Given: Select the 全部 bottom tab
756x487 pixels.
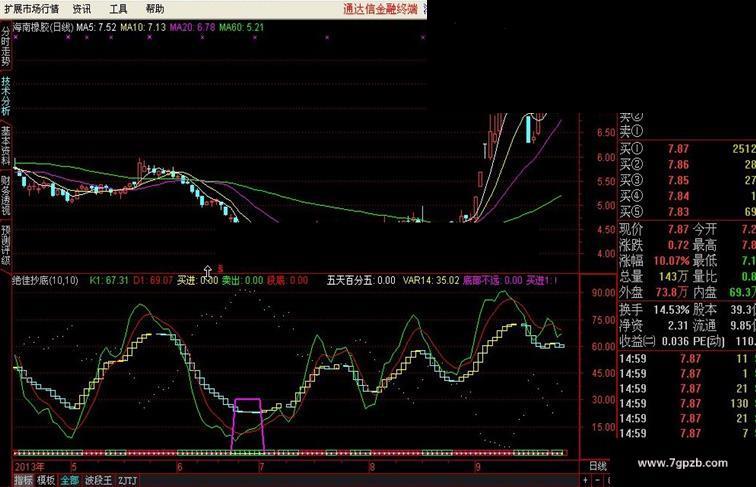Looking at the screenshot, I should [x=69, y=480].
